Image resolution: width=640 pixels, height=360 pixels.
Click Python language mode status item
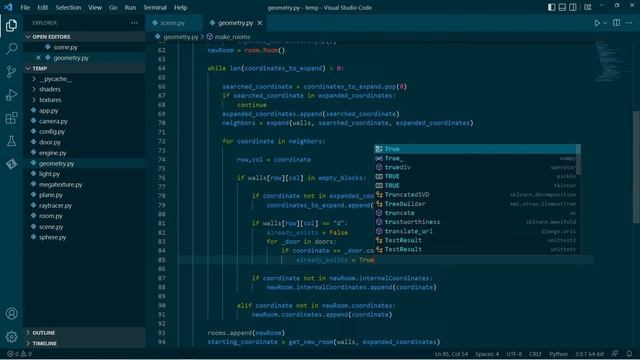558,354
